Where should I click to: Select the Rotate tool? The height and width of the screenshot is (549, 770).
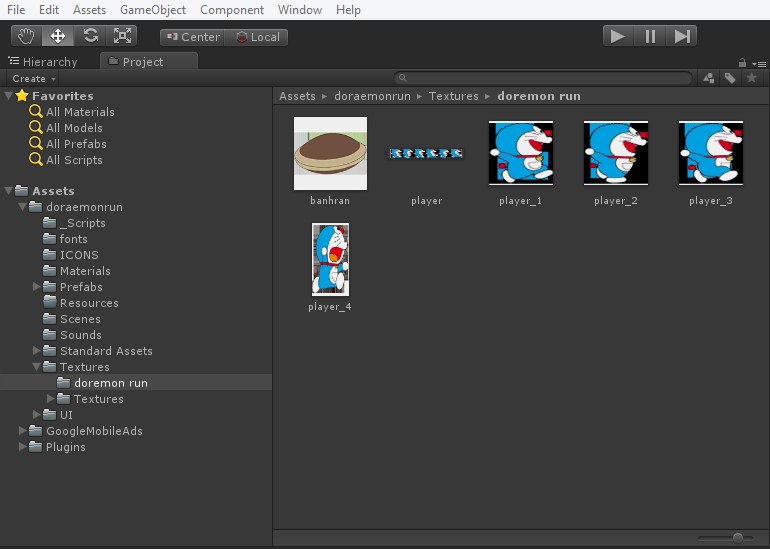[90, 36]
